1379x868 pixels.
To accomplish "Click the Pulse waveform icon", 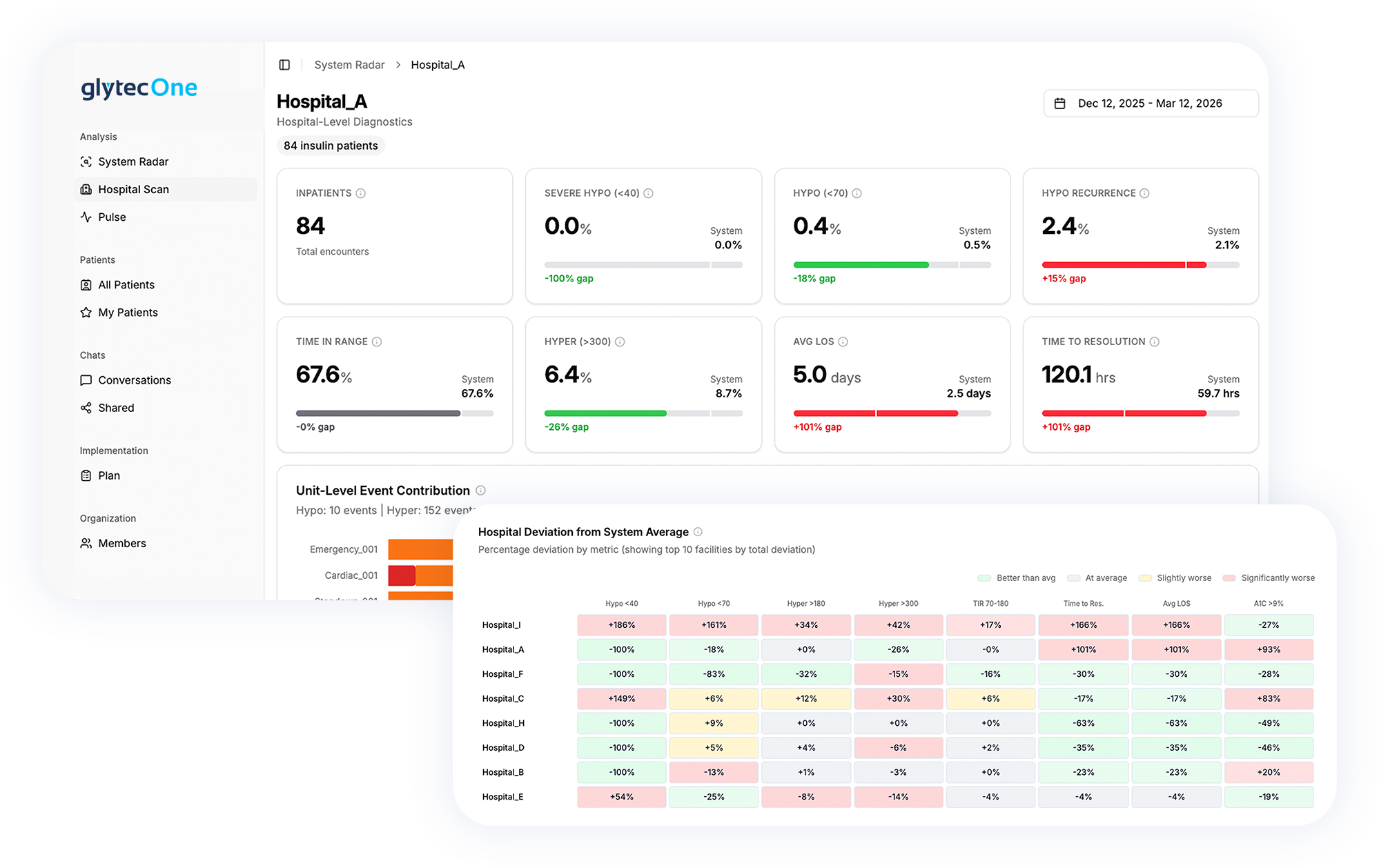I will 86,217.
